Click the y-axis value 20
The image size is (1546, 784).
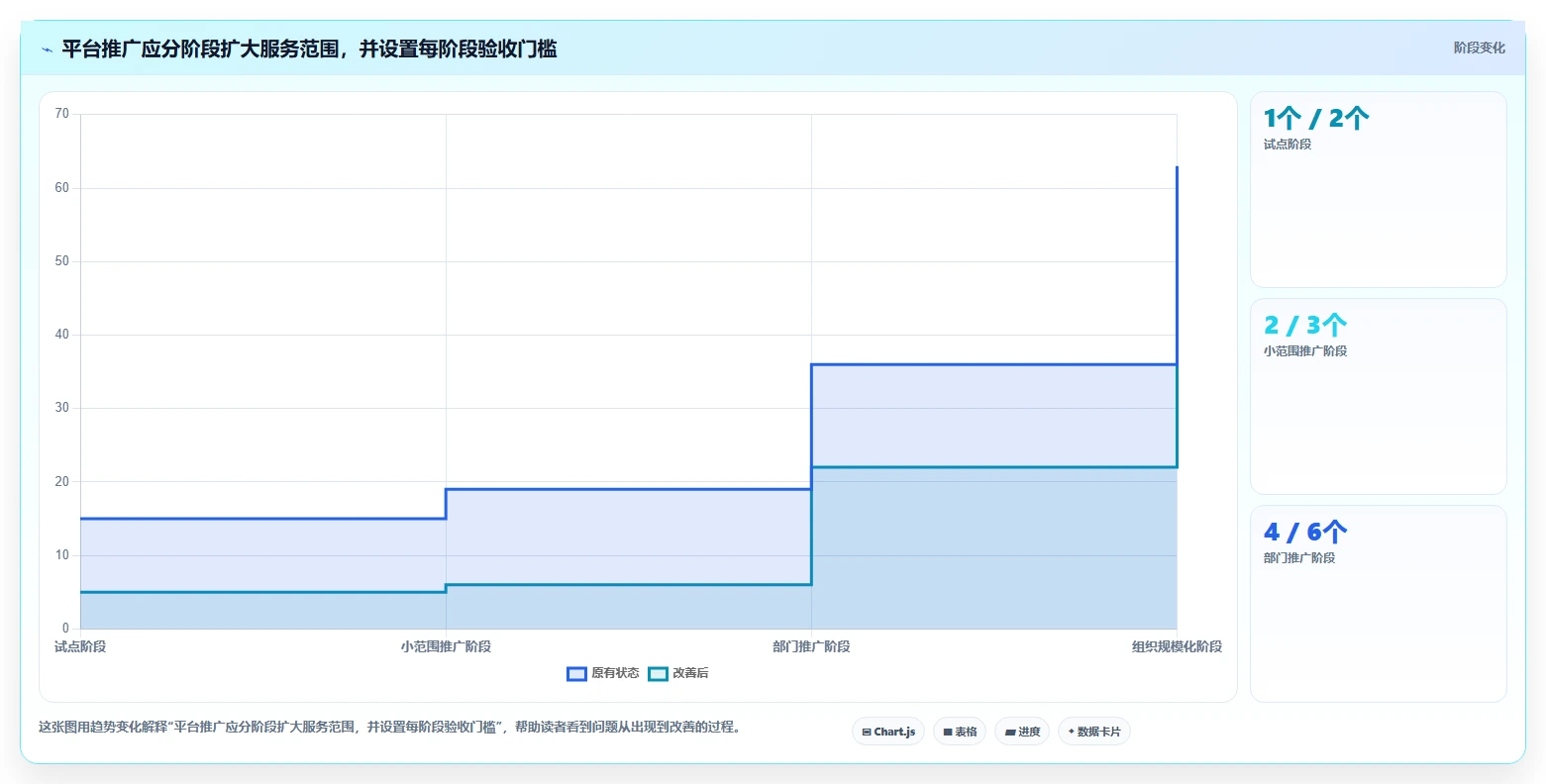62,482
